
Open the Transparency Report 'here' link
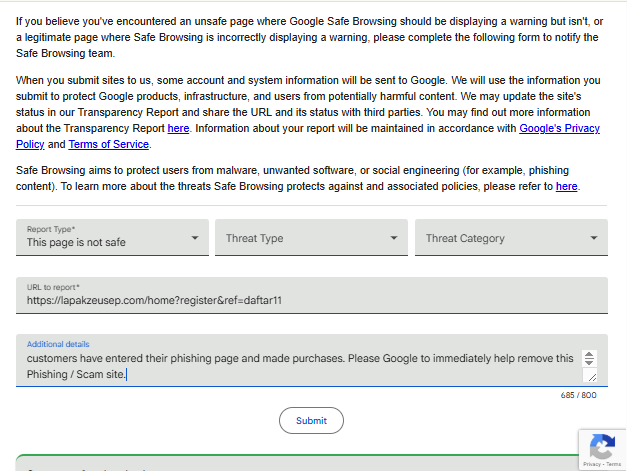tap(178, 128)
